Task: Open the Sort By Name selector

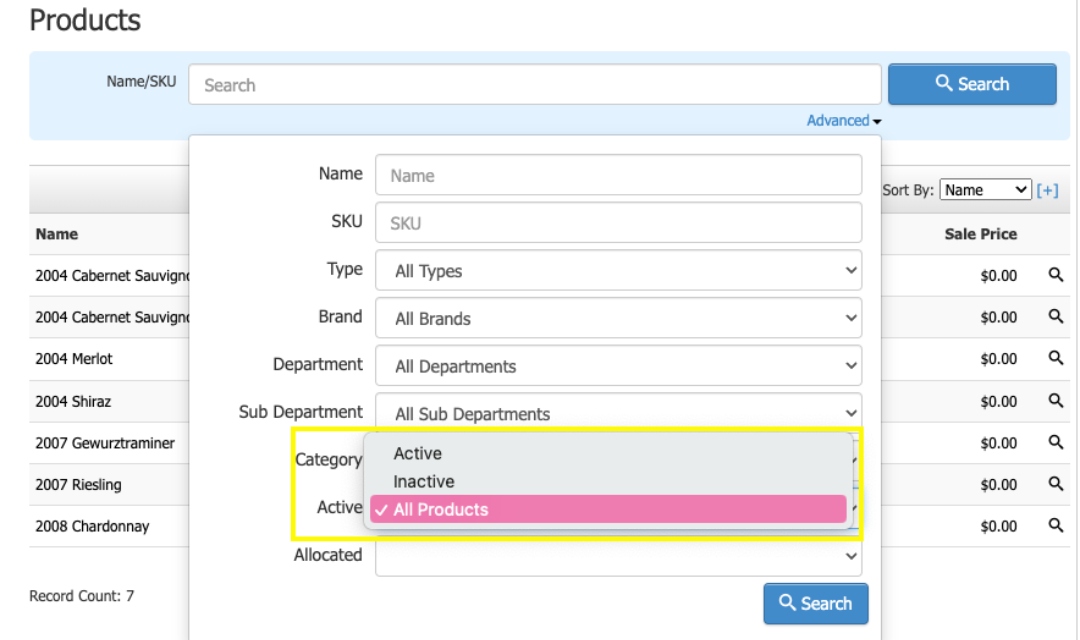Action: 985,190
